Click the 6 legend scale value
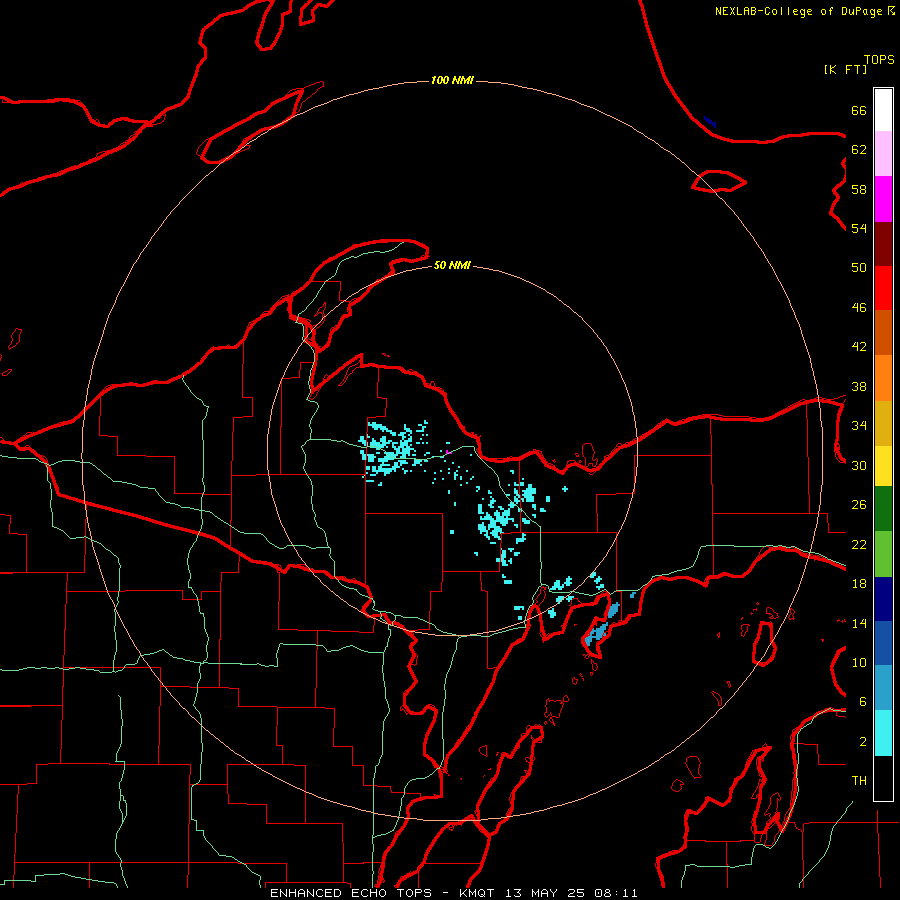This screenshot has height=900, width=900. tap(863, 702)
